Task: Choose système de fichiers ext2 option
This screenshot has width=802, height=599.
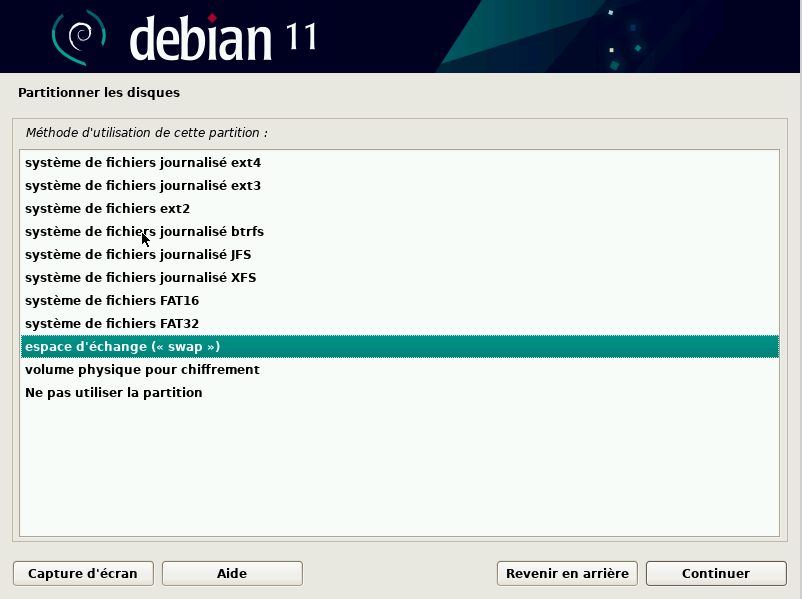Action: 107,208
